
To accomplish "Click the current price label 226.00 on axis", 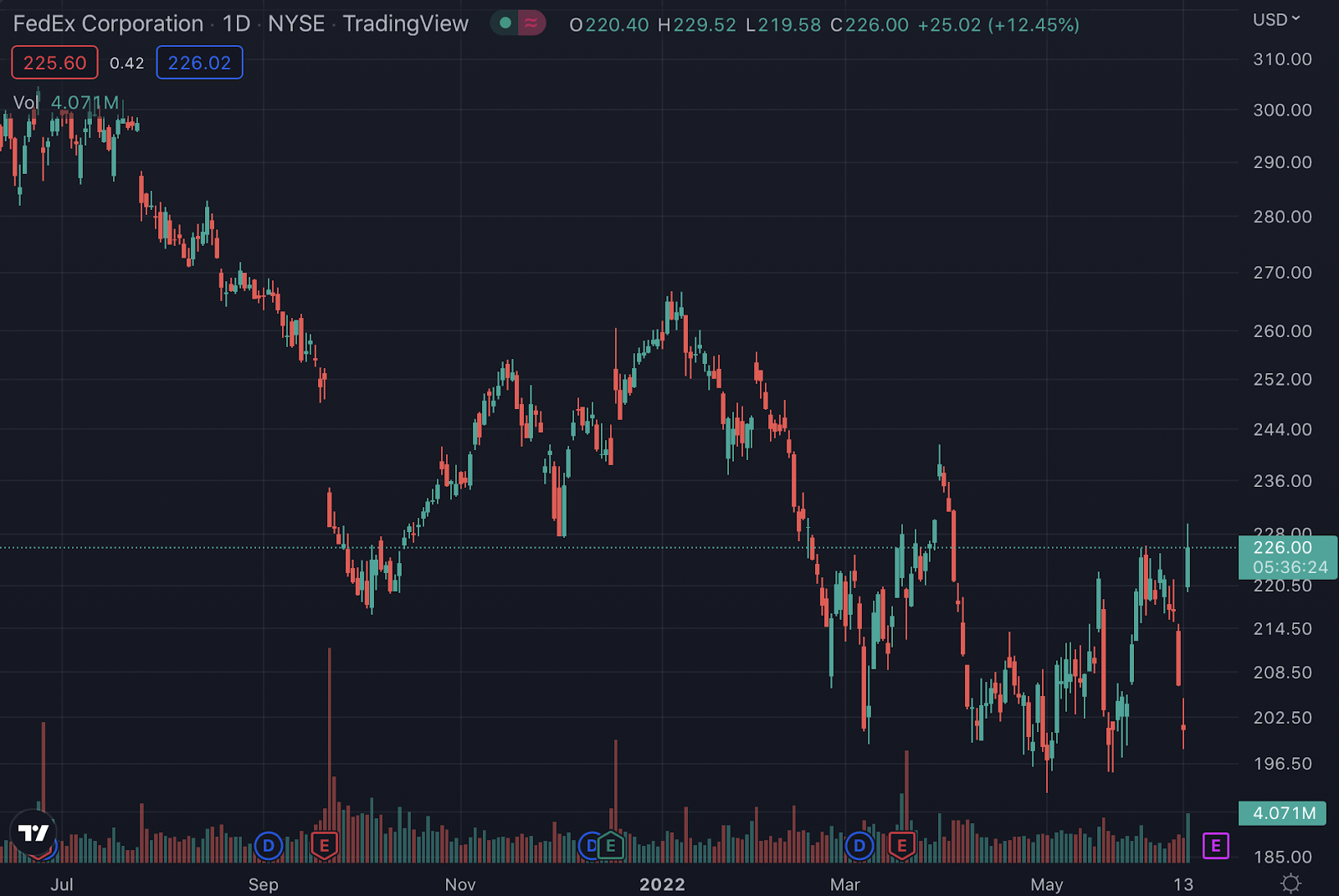I will tap(1288, 557).
